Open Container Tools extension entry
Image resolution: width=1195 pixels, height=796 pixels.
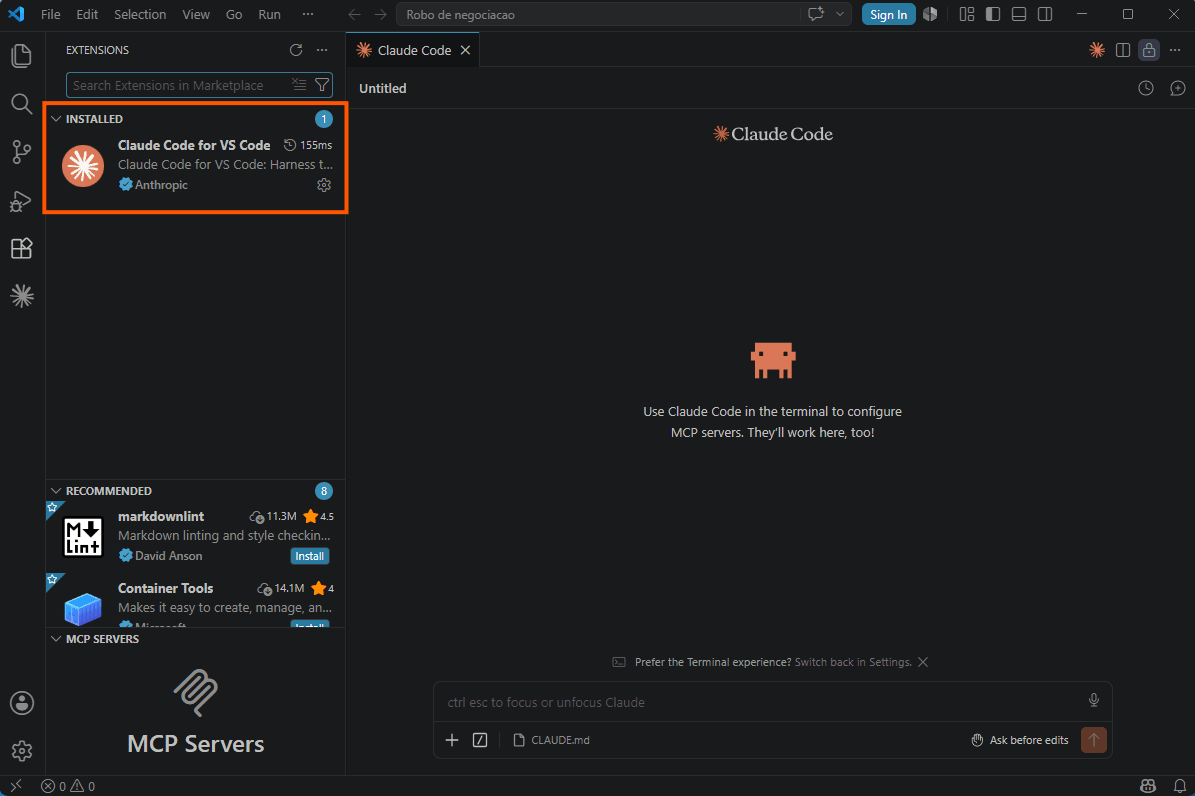(196, 602)
